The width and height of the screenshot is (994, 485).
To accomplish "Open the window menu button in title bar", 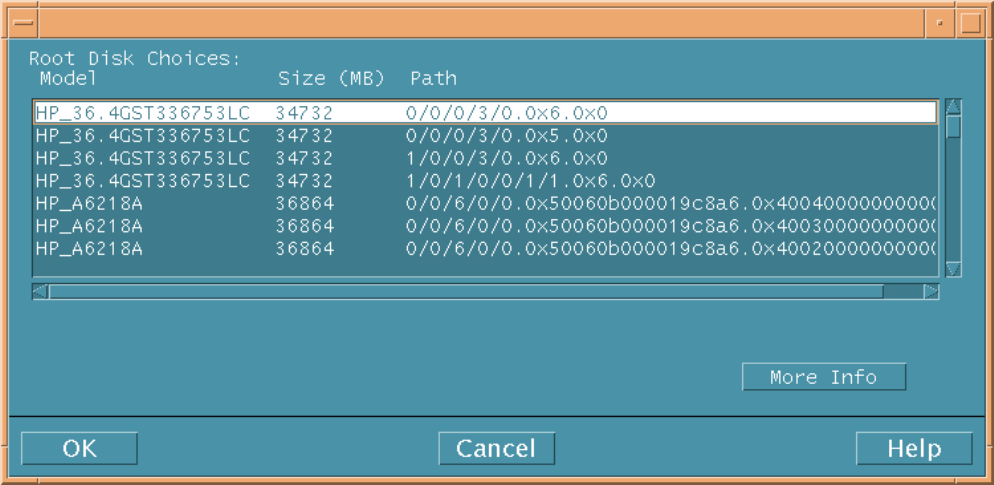I will pos(23,22).
